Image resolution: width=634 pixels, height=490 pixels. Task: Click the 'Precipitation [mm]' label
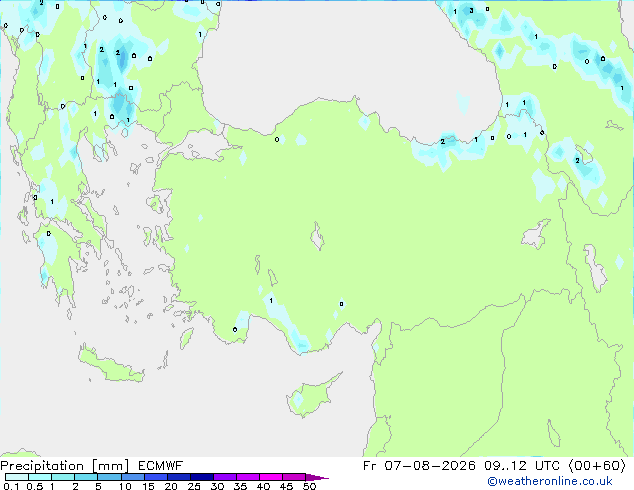pyautogui.click(x=65, y=466)
